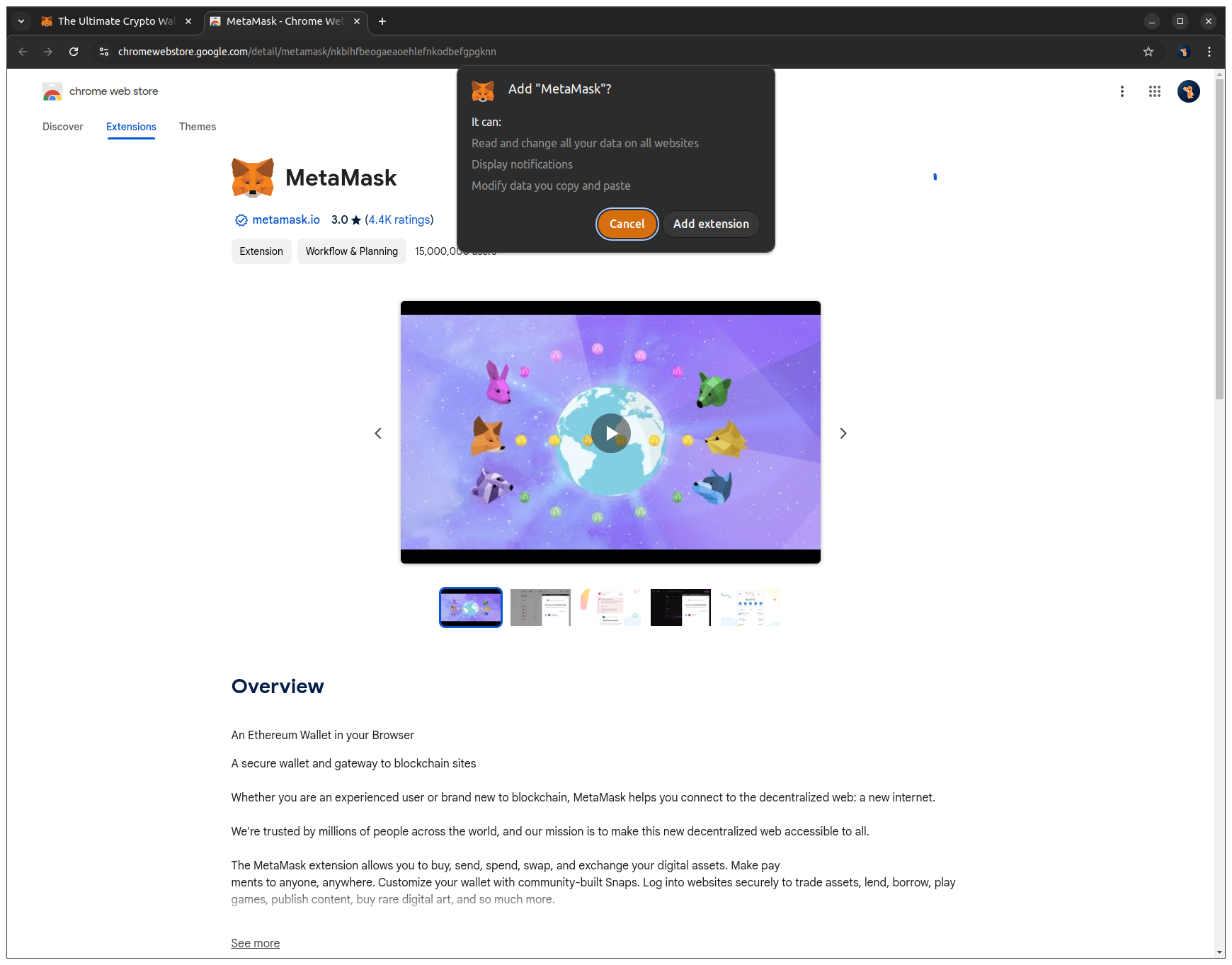Viewport: 1232px width, 965px height.
Task: Click the Workflow & Planning chip
Action: tap(352, 251)
